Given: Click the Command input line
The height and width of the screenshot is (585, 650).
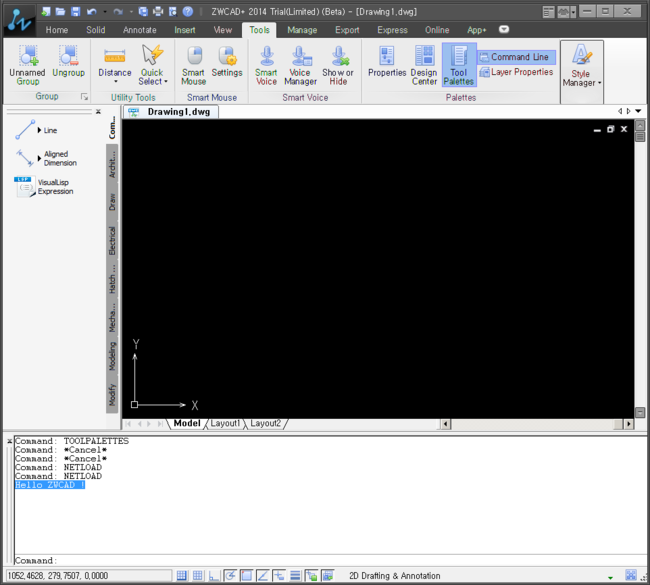Looking at the screenshot, I should tap(330, 561).
